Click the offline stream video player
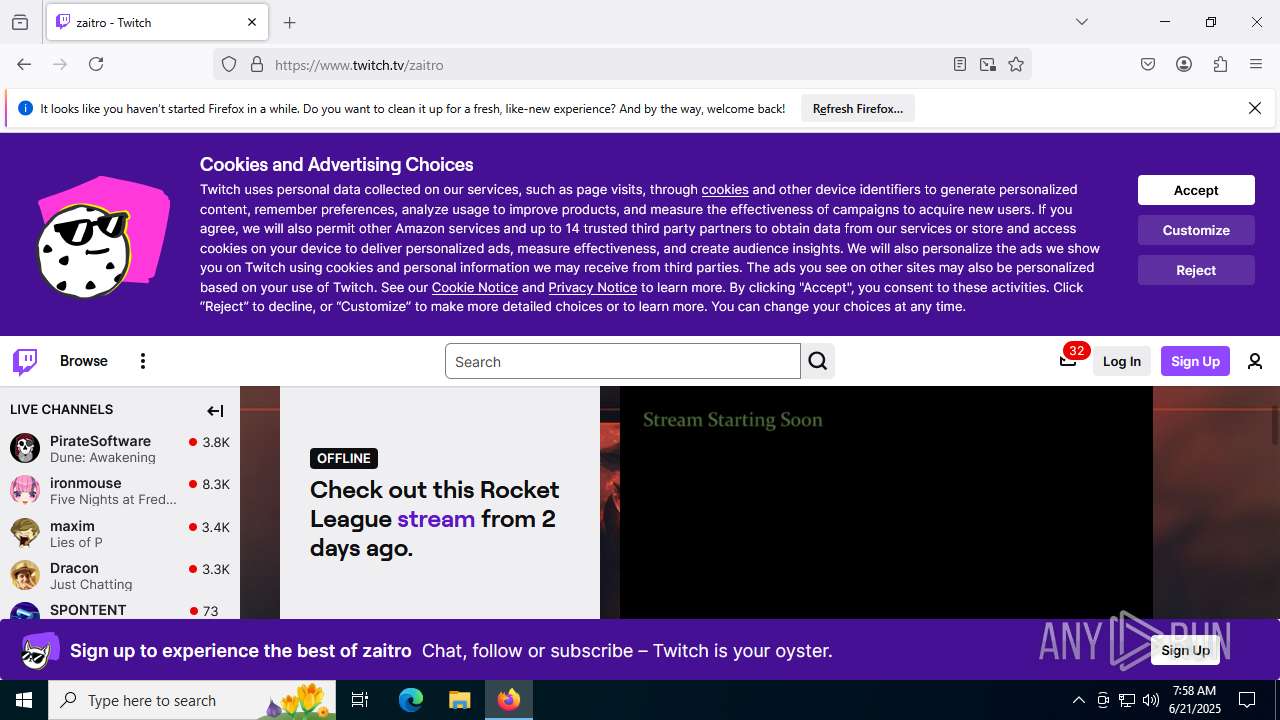Viewport: 1280px width, 720px height. [x=886, y=502]
